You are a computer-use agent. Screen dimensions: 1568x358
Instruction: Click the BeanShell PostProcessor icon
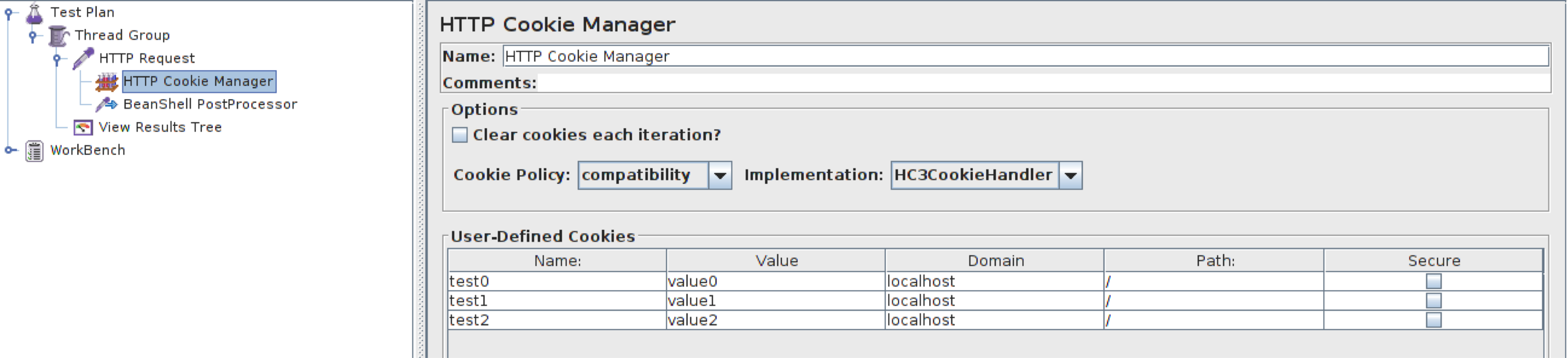coord(107,104)
